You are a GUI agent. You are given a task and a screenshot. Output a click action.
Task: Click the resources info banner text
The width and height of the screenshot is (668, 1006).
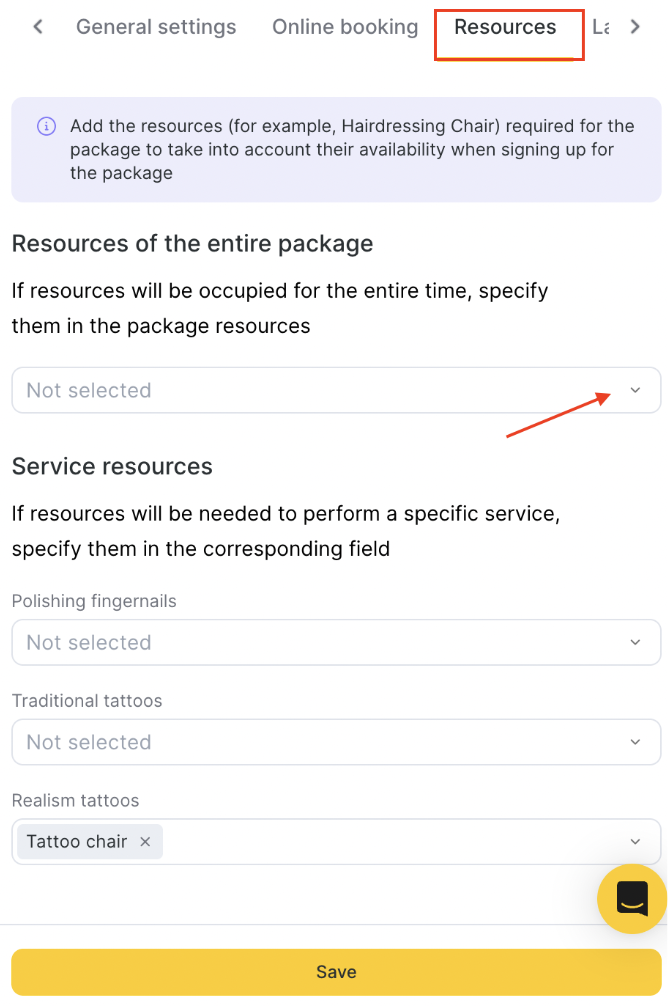(352, 149)
